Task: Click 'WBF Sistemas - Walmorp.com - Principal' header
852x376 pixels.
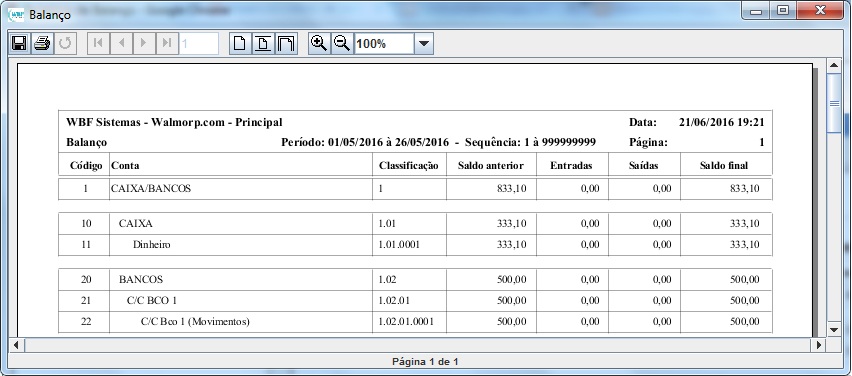Action: [x=174, y=122]
